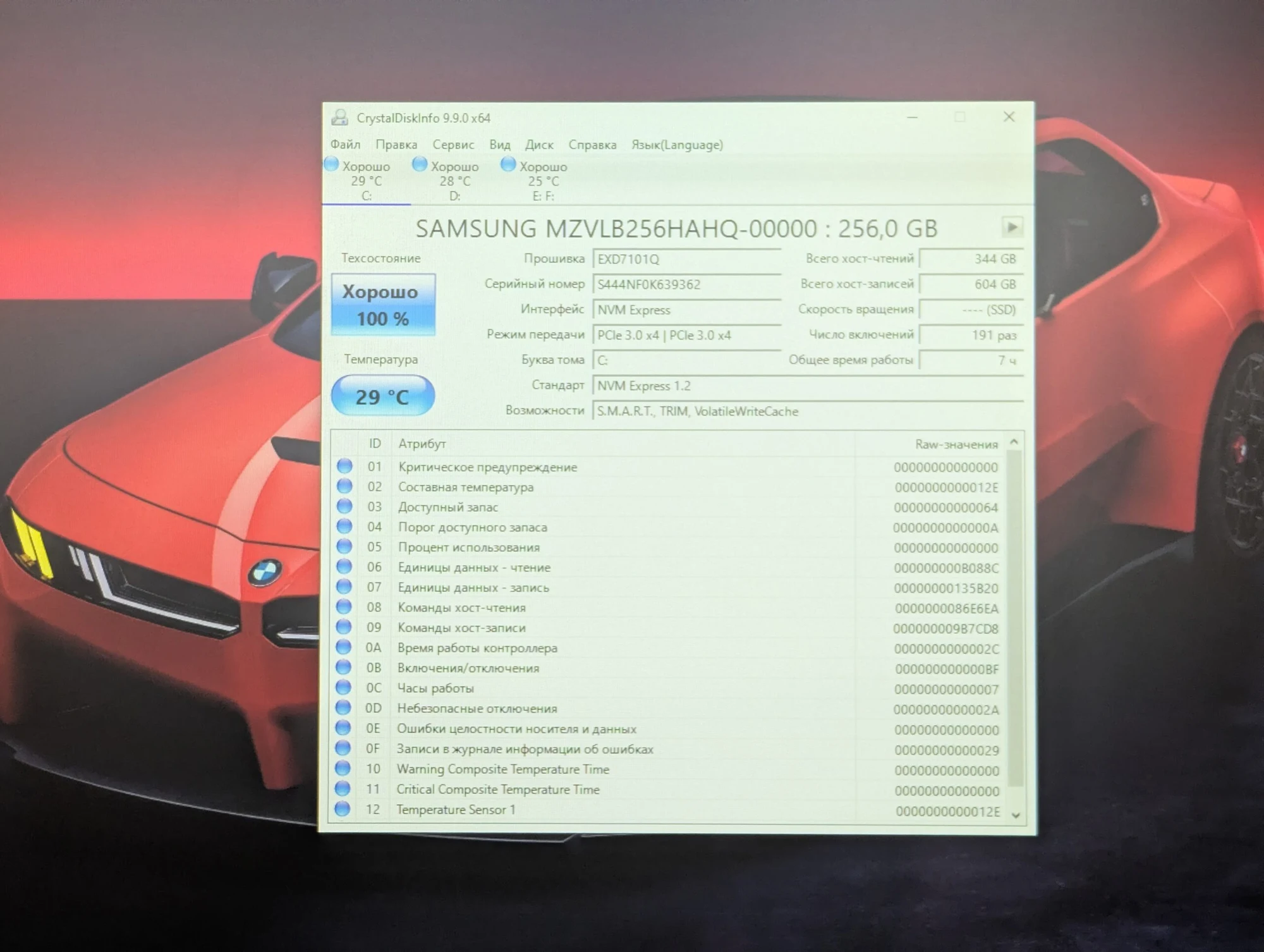Click the features field S.M.A.R.T., TRIM, VolatileWriteCache
This screenshot has height=952, width=1264.
click(808, 412)
